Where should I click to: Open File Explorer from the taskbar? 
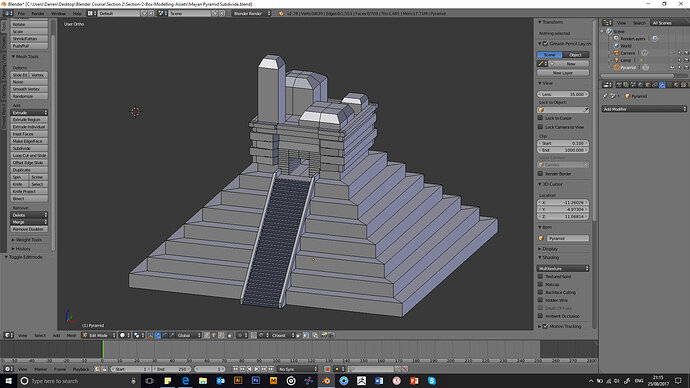point(203,381)
